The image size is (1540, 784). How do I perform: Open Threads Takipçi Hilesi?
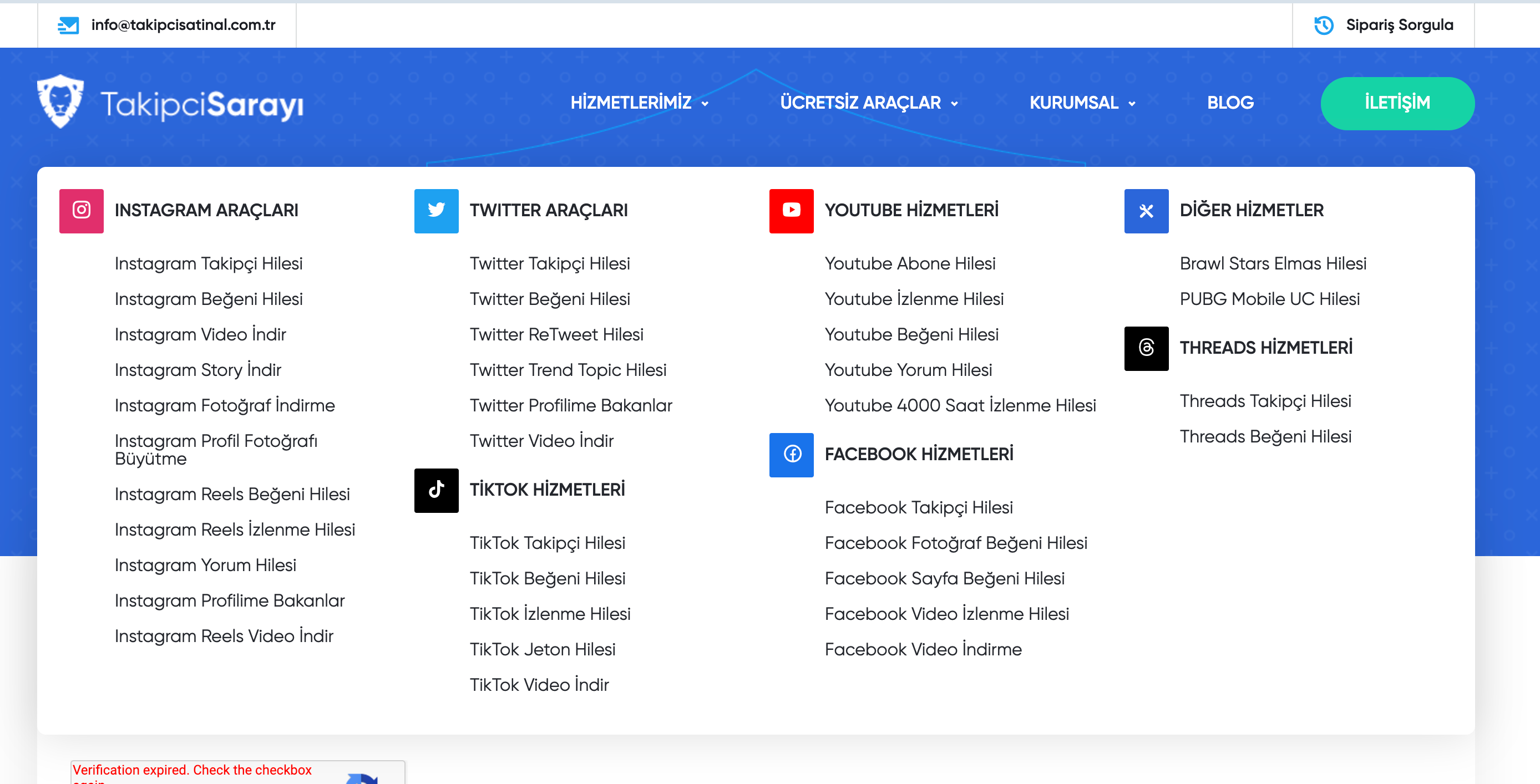coord(1265,401)
